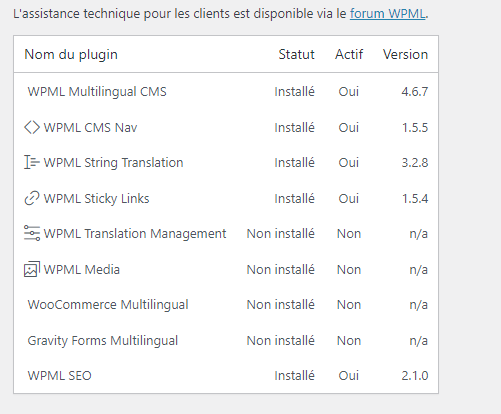Click WPML Translation Management plugin name
The width and height of the screenshot is (501, 414).
135,234
